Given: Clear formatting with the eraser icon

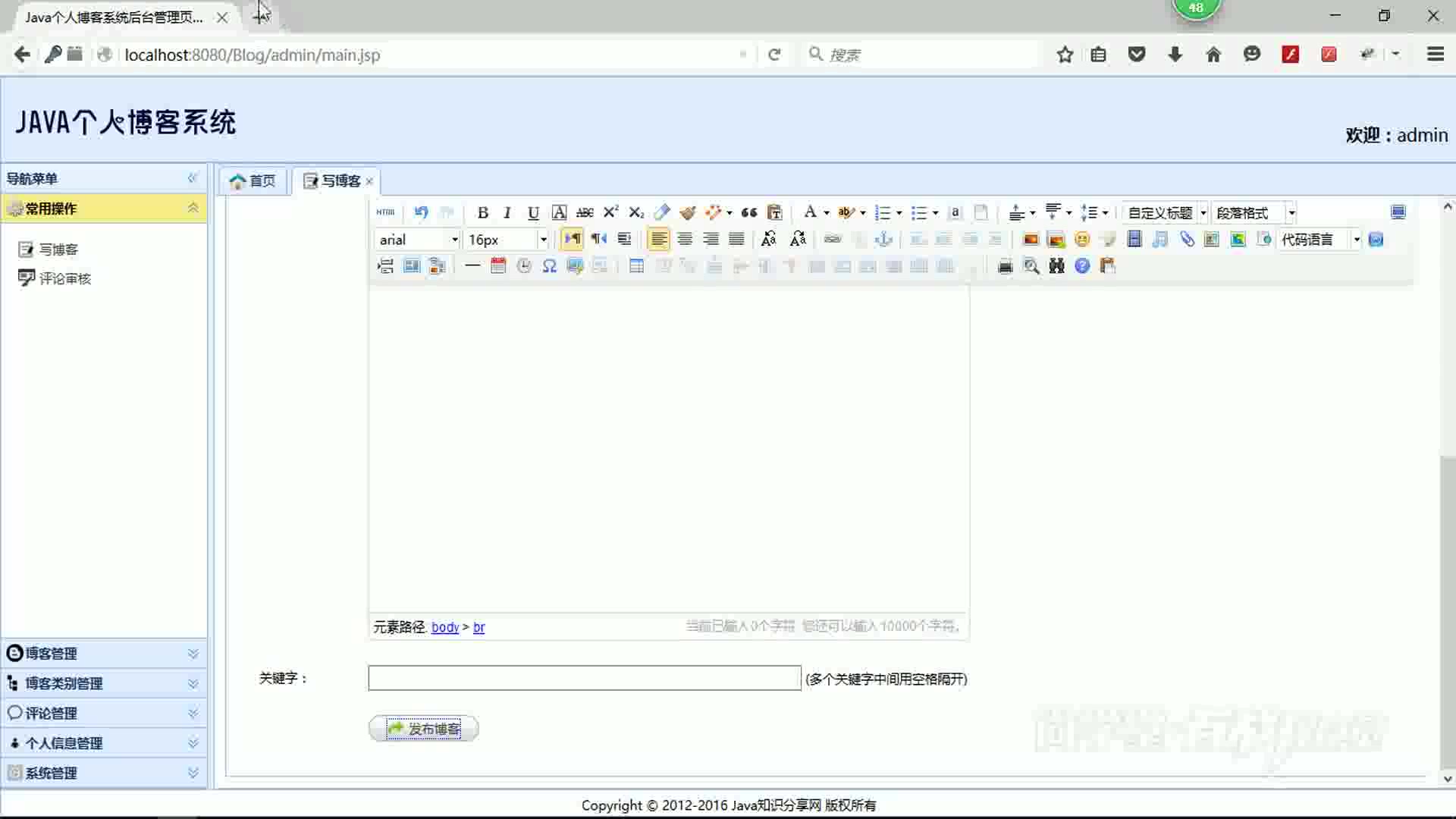Looking at the screenshot, I should pyautogui.click(x=662, y=212).
